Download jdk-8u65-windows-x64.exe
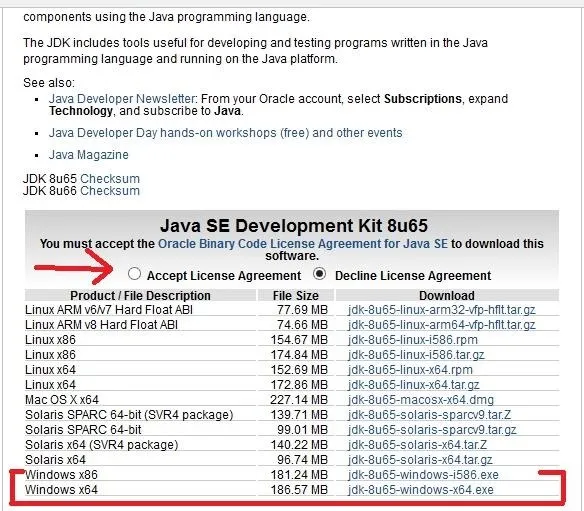584x511 pixels. coord(420,489)
